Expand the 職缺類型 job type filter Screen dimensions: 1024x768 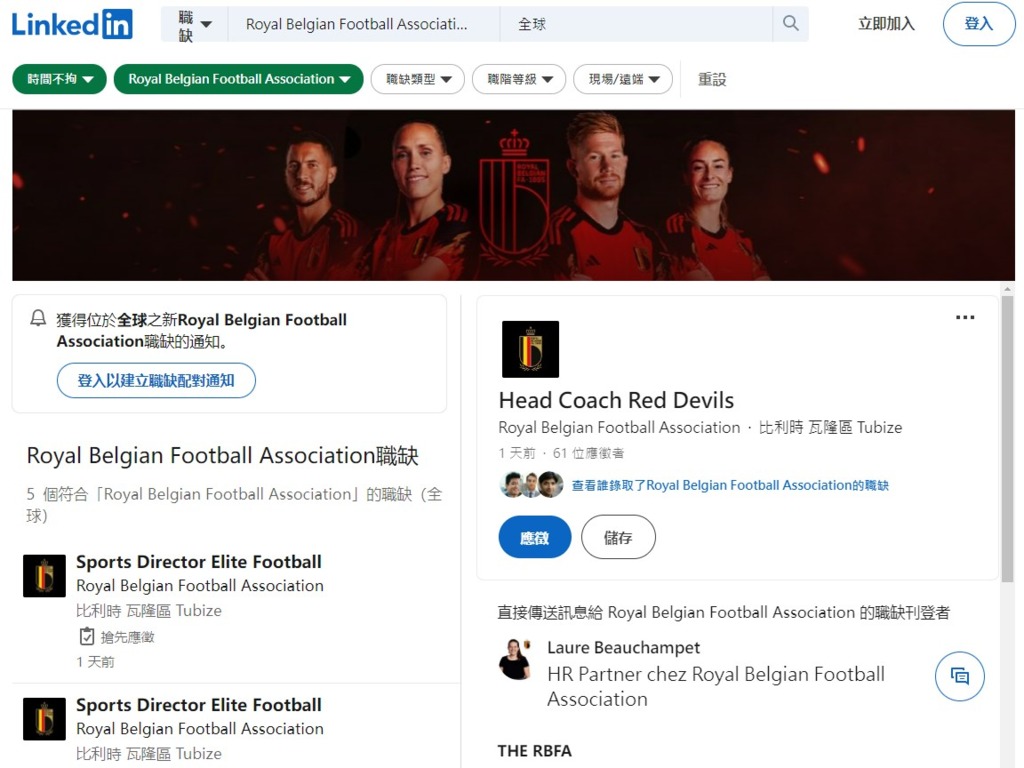pyautogui.click(x=418, y=79)
